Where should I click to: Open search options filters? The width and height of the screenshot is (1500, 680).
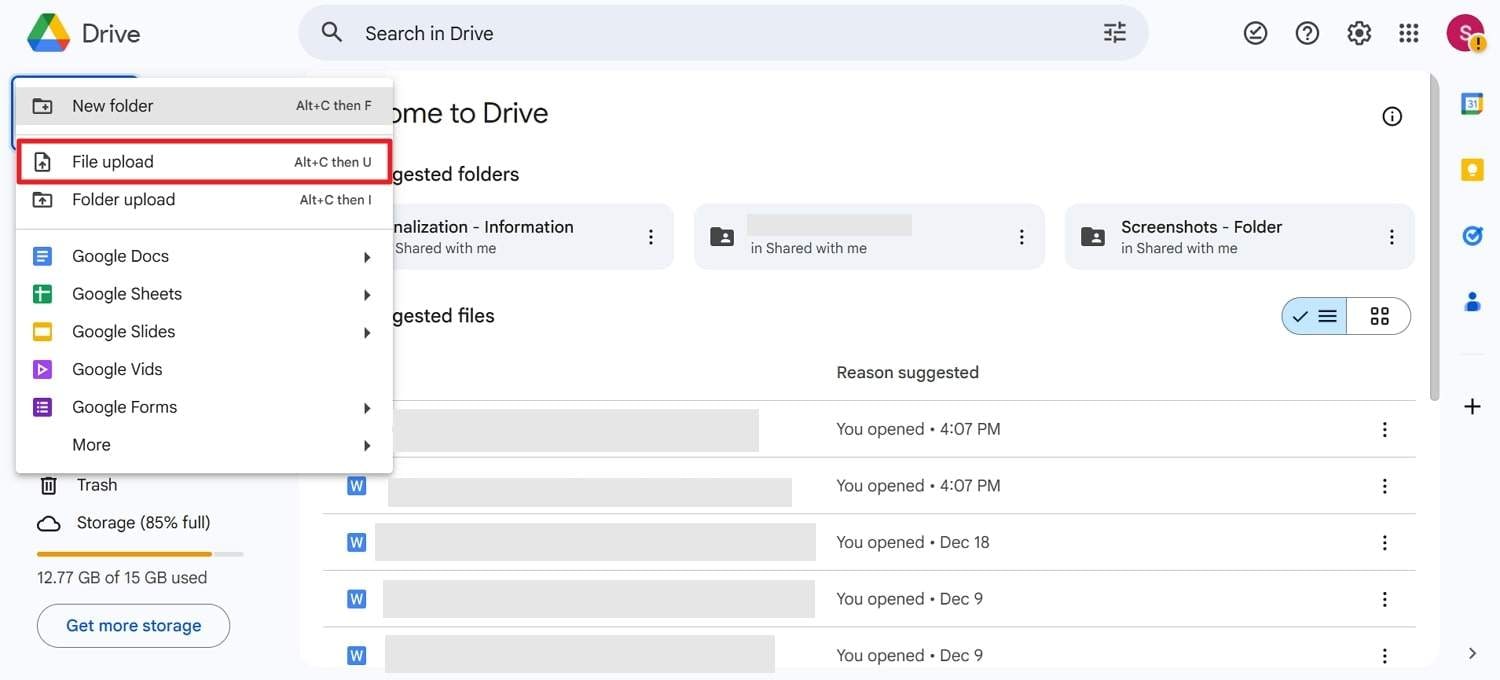[x=1114, y=31]
